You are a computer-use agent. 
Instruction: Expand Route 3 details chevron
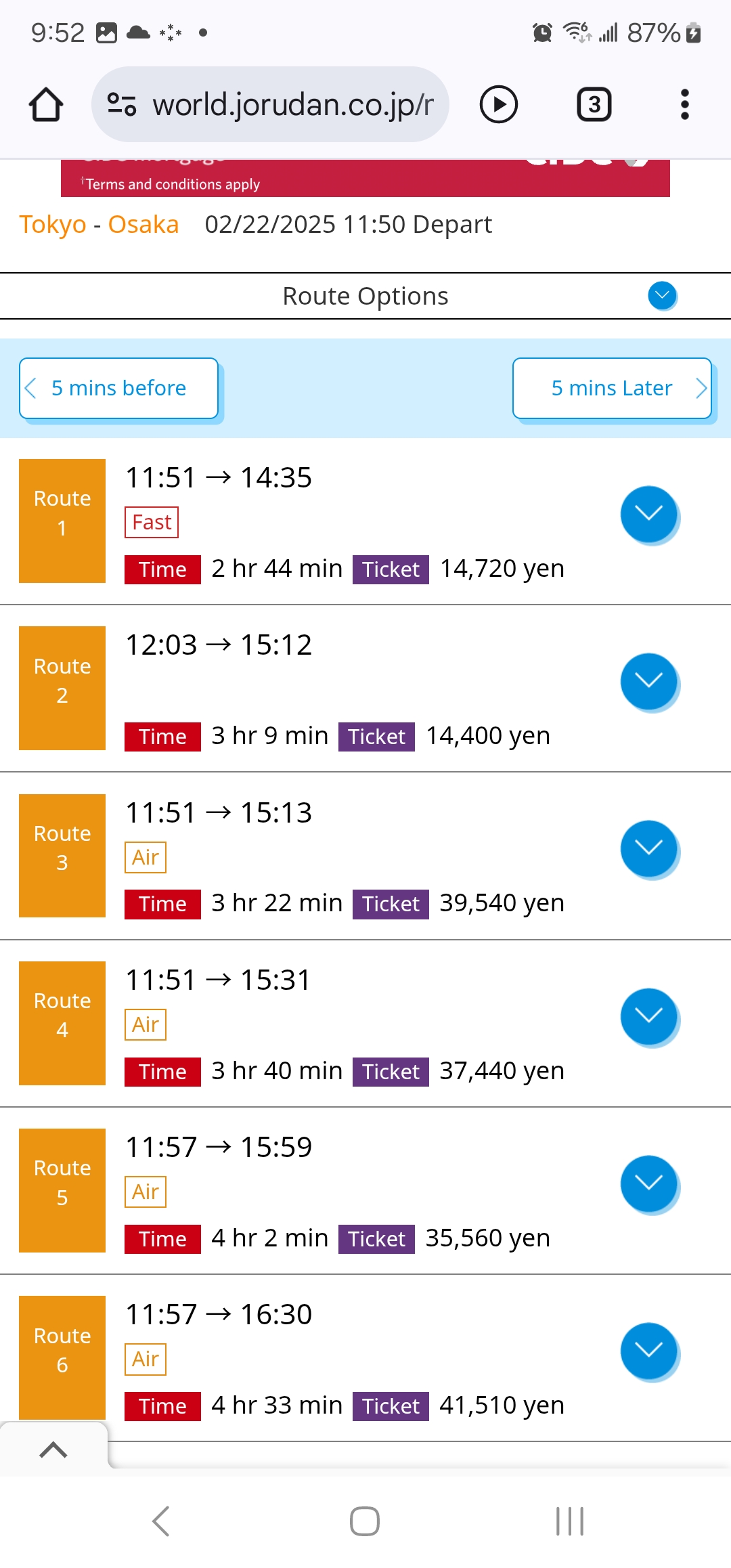[x=648, y=848]
